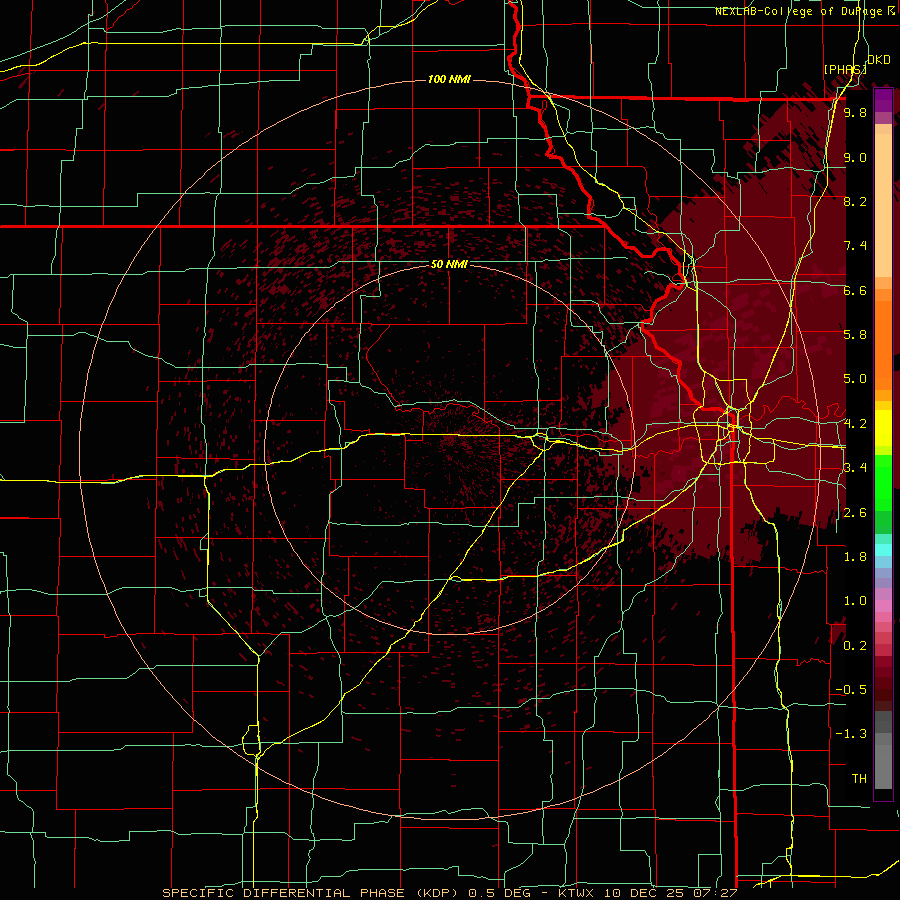Click the 3.4 value on color scale
Viewport: 900px width, 900px height.
coord(855,468)
